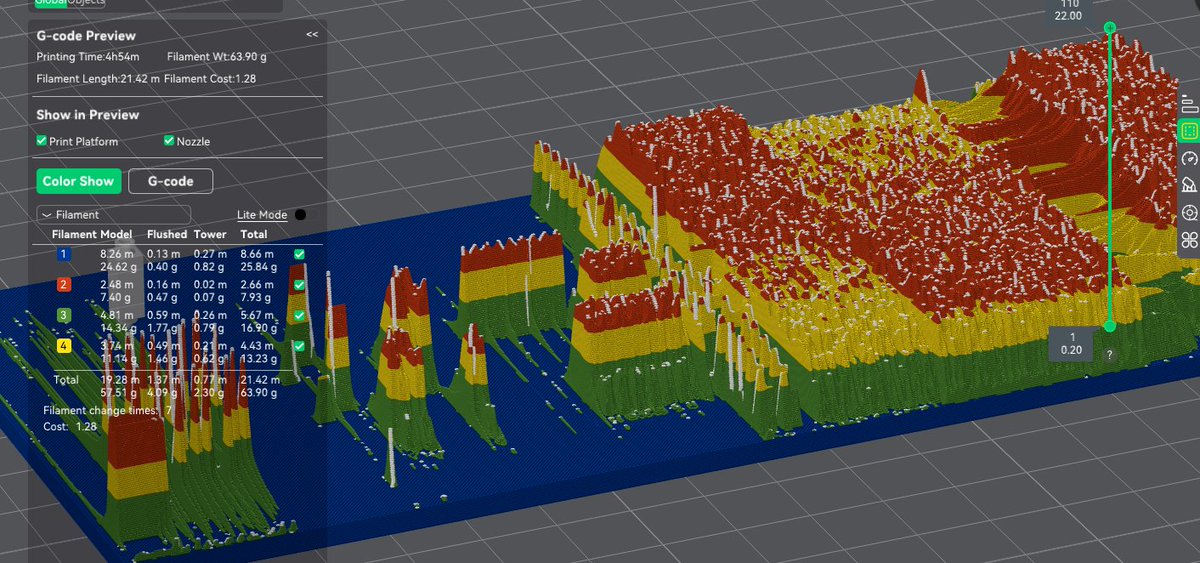Click the 2.66 m total for filament 2

(x=257, y=285)
